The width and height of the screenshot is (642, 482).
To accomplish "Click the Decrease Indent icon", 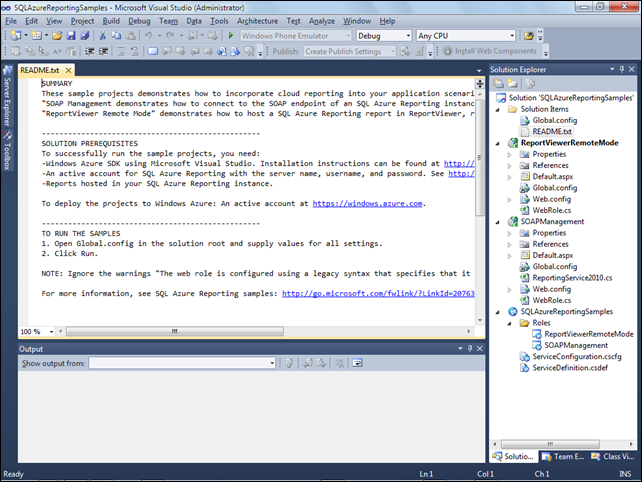I will 89,51.
